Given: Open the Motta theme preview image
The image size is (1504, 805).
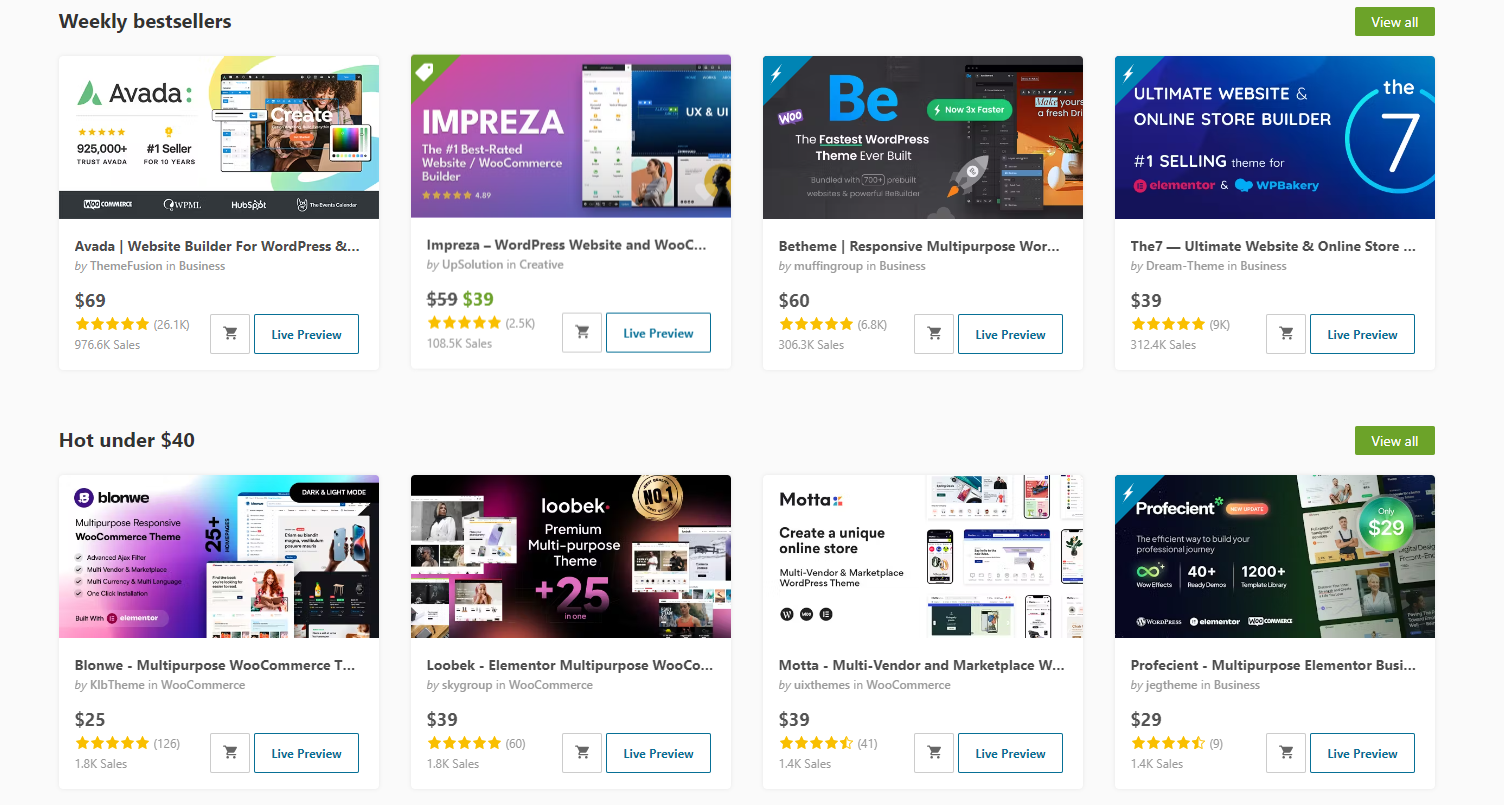Looking at the screenshot, I should click(923, 556).
